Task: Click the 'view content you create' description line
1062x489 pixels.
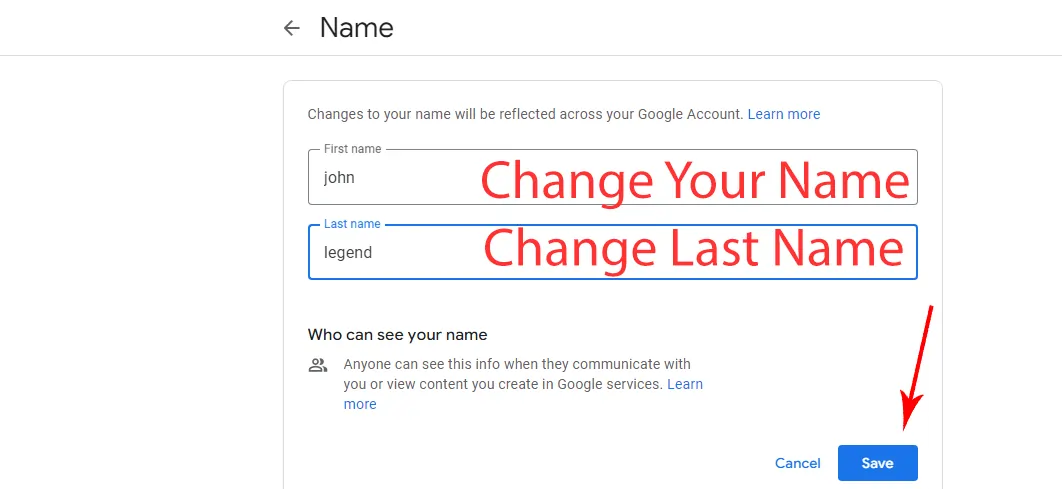Action: tap(503, 385)
